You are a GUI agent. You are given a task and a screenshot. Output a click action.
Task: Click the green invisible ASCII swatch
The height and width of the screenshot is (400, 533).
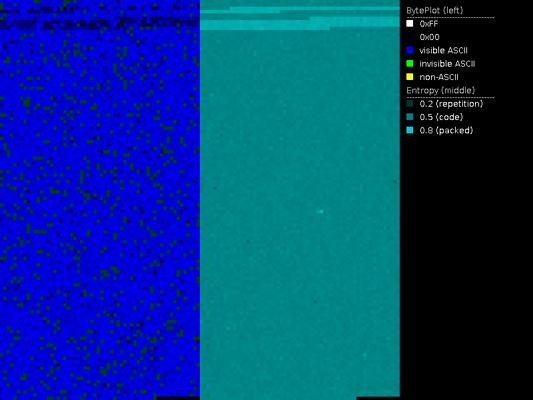(x=410, y=64)
